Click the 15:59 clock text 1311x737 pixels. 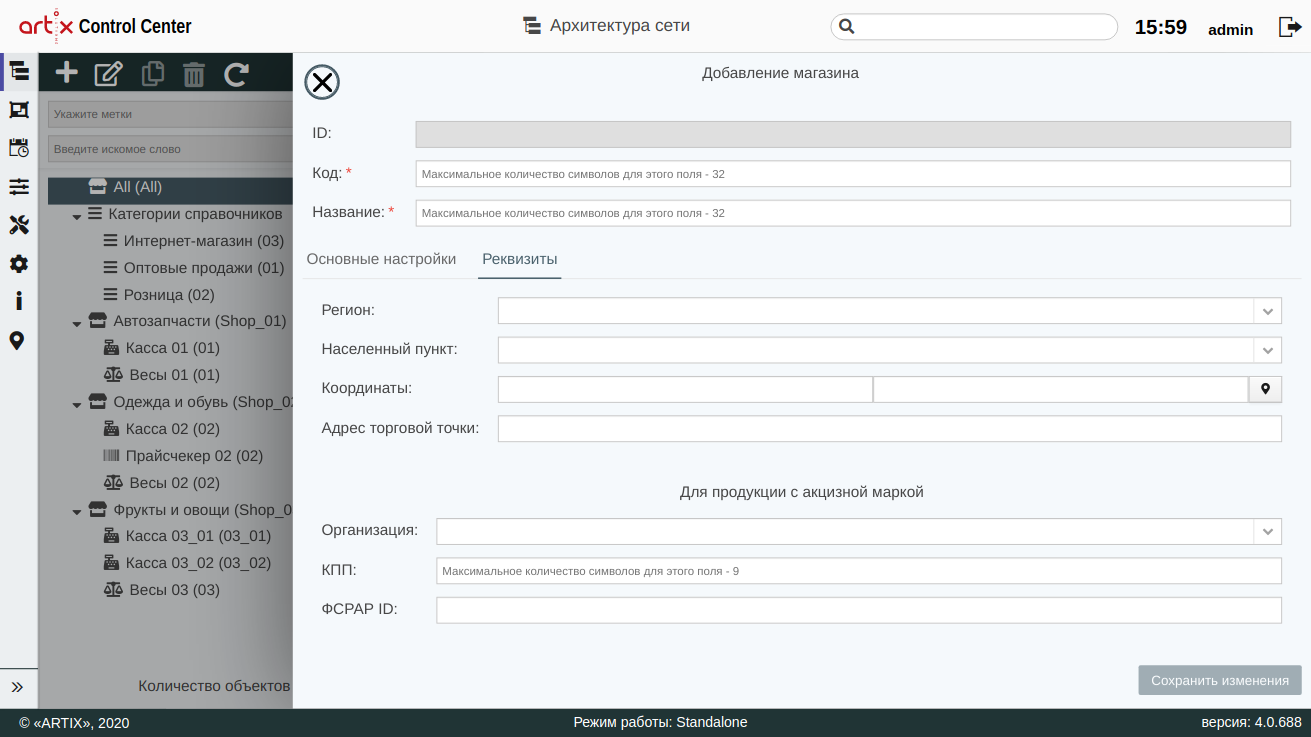coord(1161,27)
